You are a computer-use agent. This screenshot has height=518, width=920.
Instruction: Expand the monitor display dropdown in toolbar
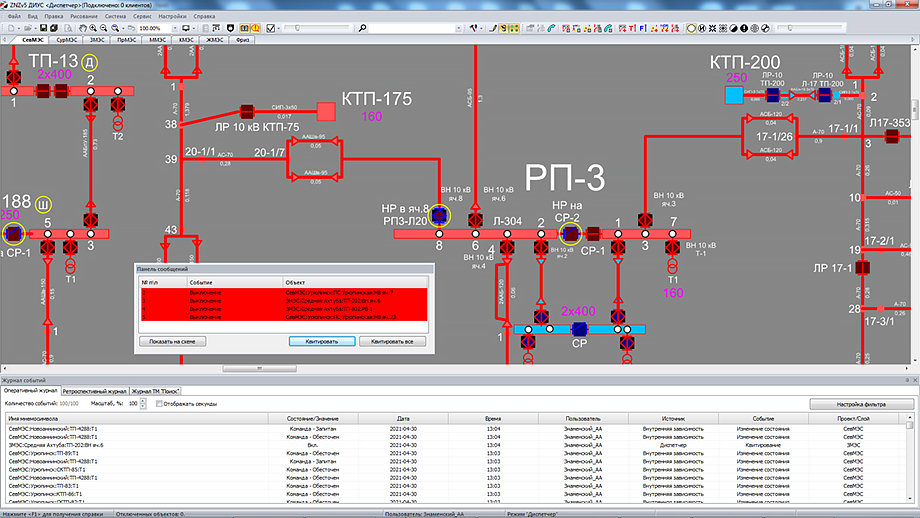click(193, 28)
